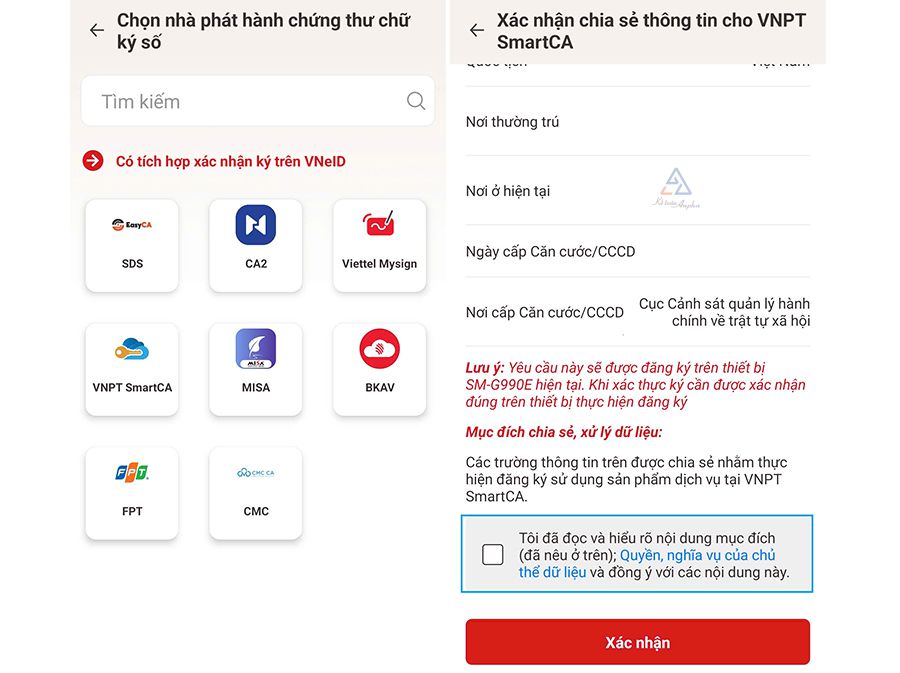This screenshot has width=900, height=673.
Task: Select Viettel Mysign provider tile
Action: (379, 246)
